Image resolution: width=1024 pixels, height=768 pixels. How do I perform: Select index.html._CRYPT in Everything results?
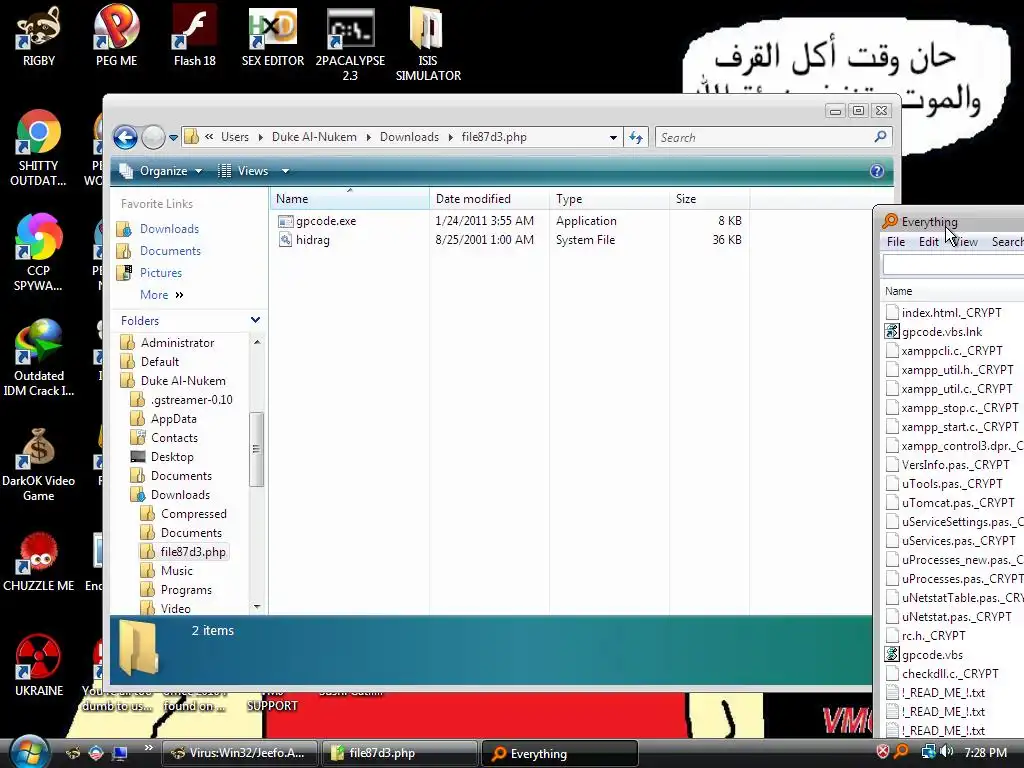(952, 313)
